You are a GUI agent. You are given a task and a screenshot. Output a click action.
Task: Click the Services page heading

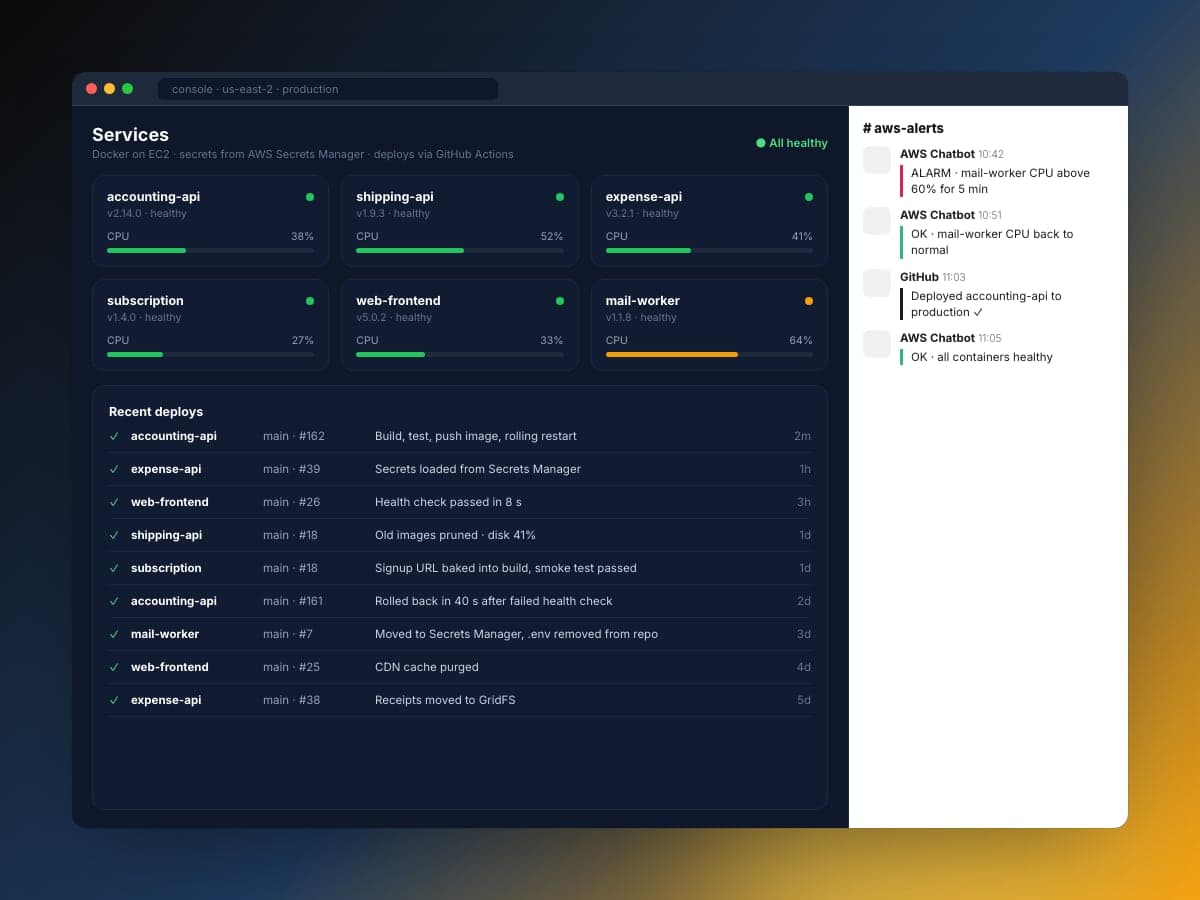click(130, 135)
